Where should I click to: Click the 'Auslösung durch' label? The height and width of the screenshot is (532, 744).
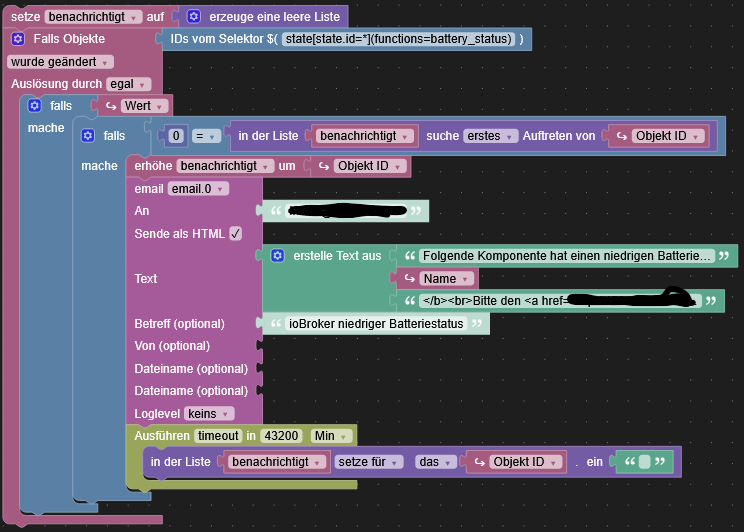point(56,84)
